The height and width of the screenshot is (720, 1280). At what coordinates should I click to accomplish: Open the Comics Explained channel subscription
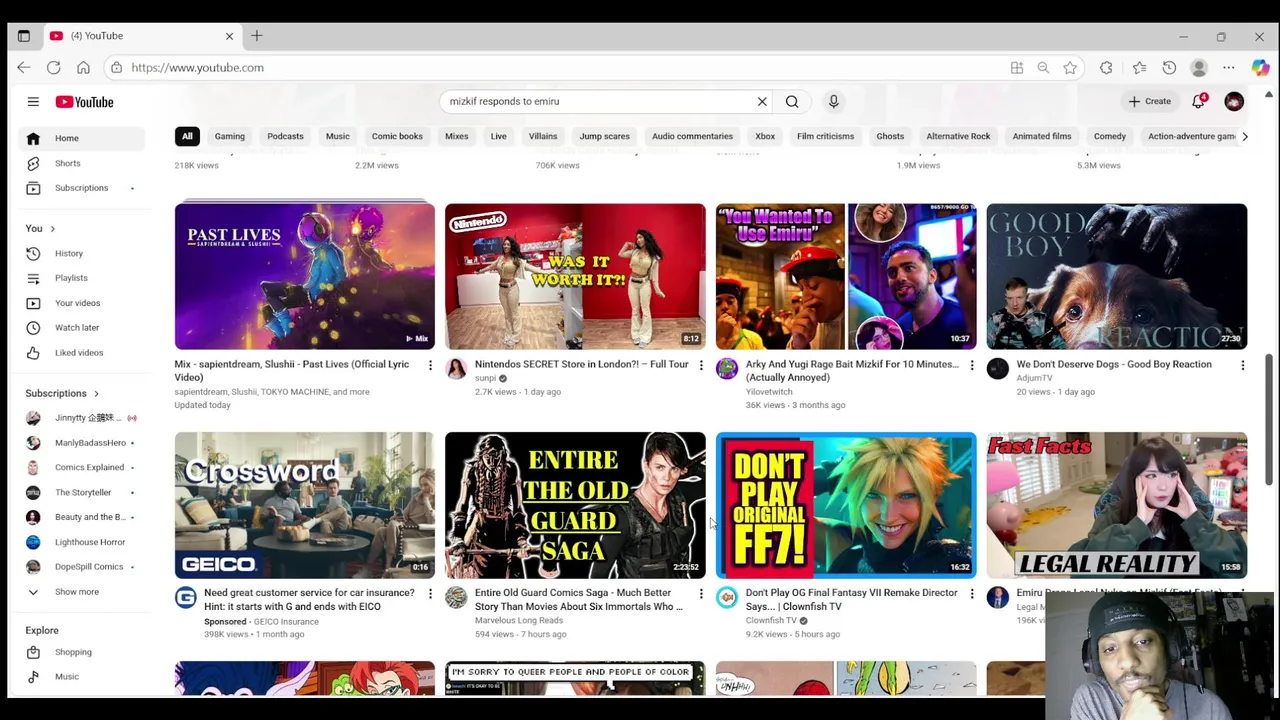[80, 467]
